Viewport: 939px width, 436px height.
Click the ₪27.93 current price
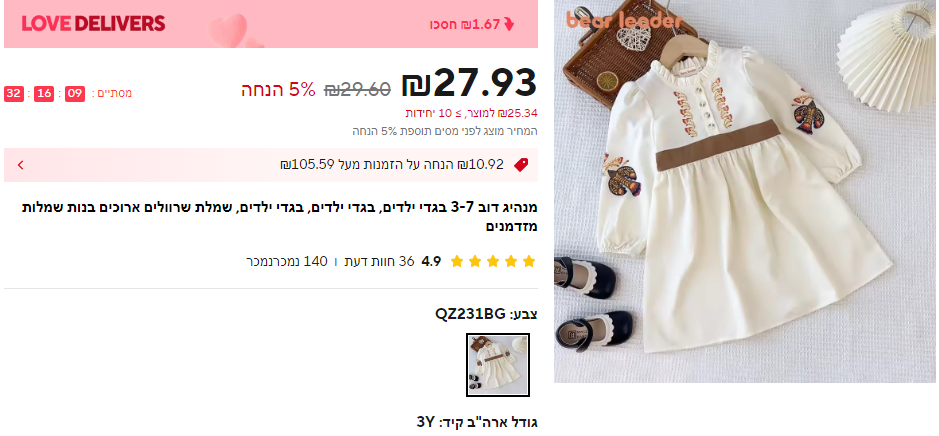(470, 83)
